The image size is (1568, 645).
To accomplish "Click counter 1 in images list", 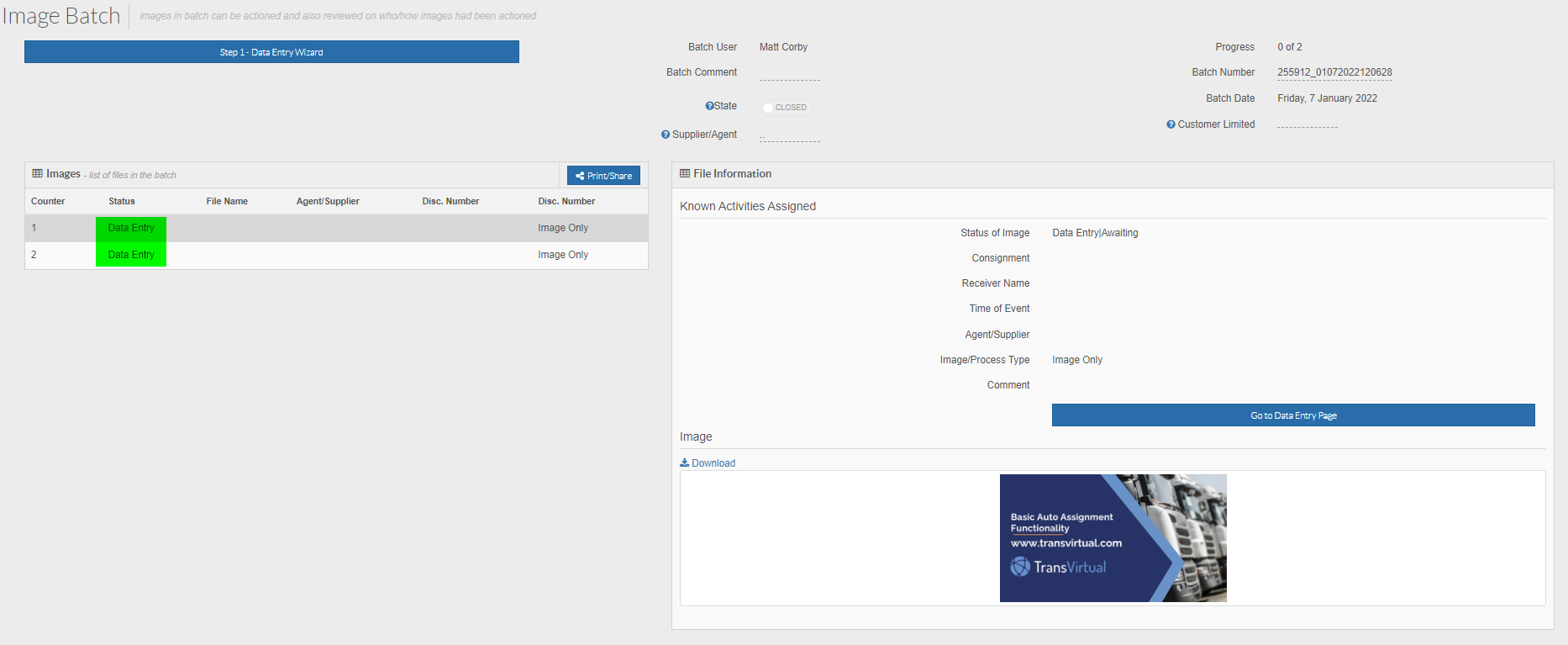I will click(34, 228).
